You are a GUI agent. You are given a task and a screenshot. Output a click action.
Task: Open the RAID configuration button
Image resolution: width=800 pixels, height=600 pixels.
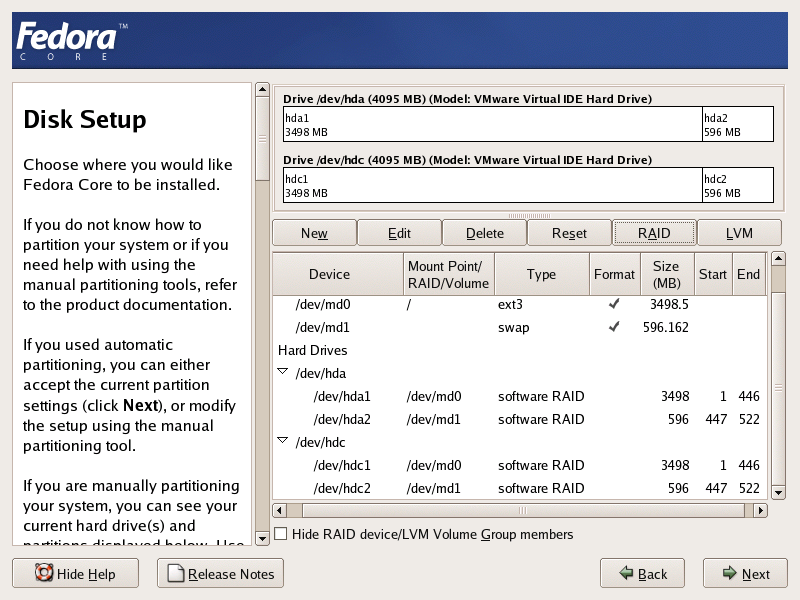(x=654, y=233)
